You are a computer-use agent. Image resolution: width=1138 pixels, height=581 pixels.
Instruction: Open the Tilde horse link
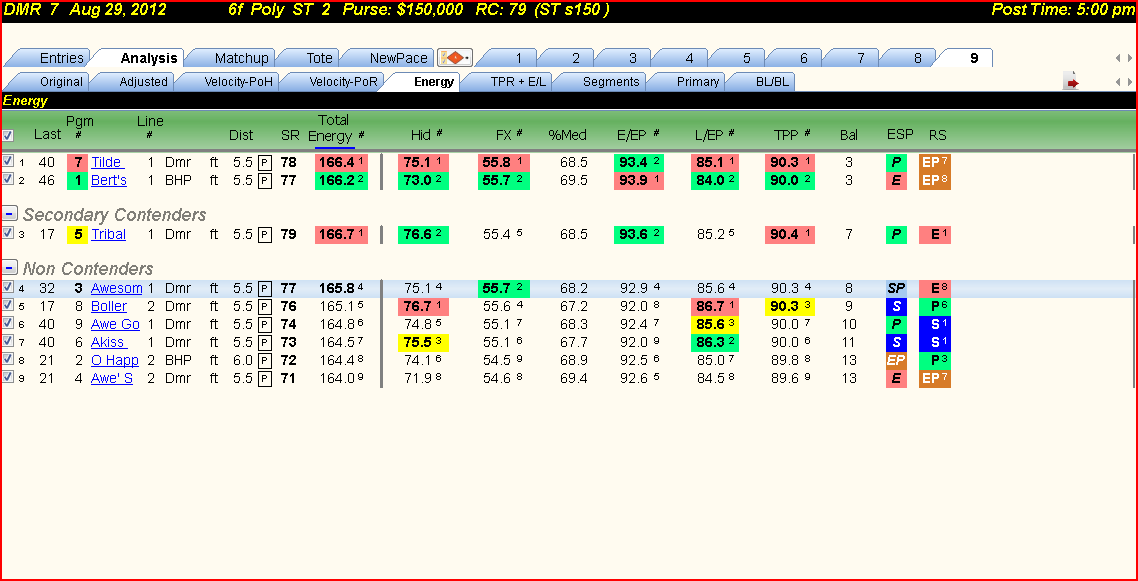(x=107, y=162)
